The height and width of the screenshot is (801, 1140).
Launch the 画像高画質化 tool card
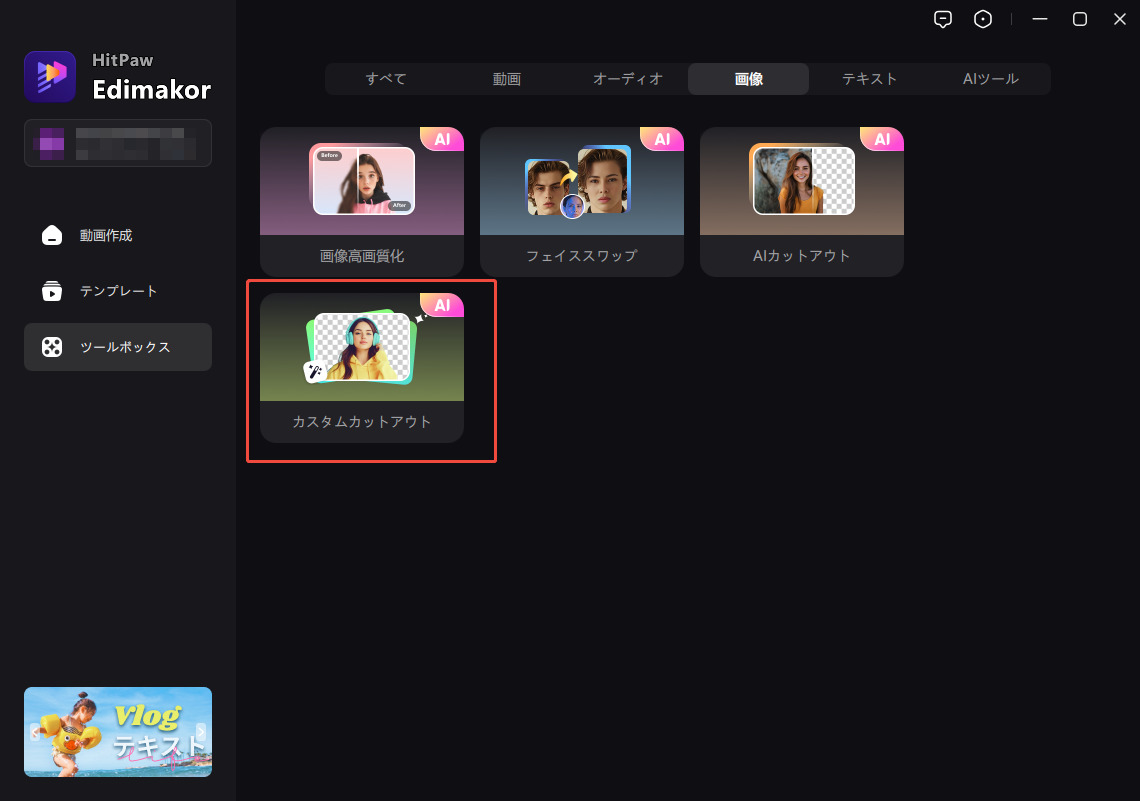coord(362,202)
